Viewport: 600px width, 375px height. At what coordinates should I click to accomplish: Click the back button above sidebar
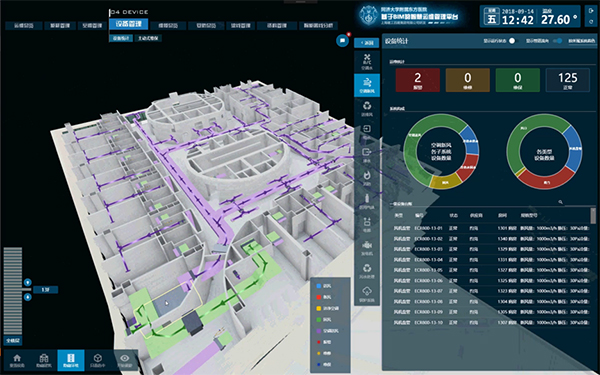click(367, 42)
